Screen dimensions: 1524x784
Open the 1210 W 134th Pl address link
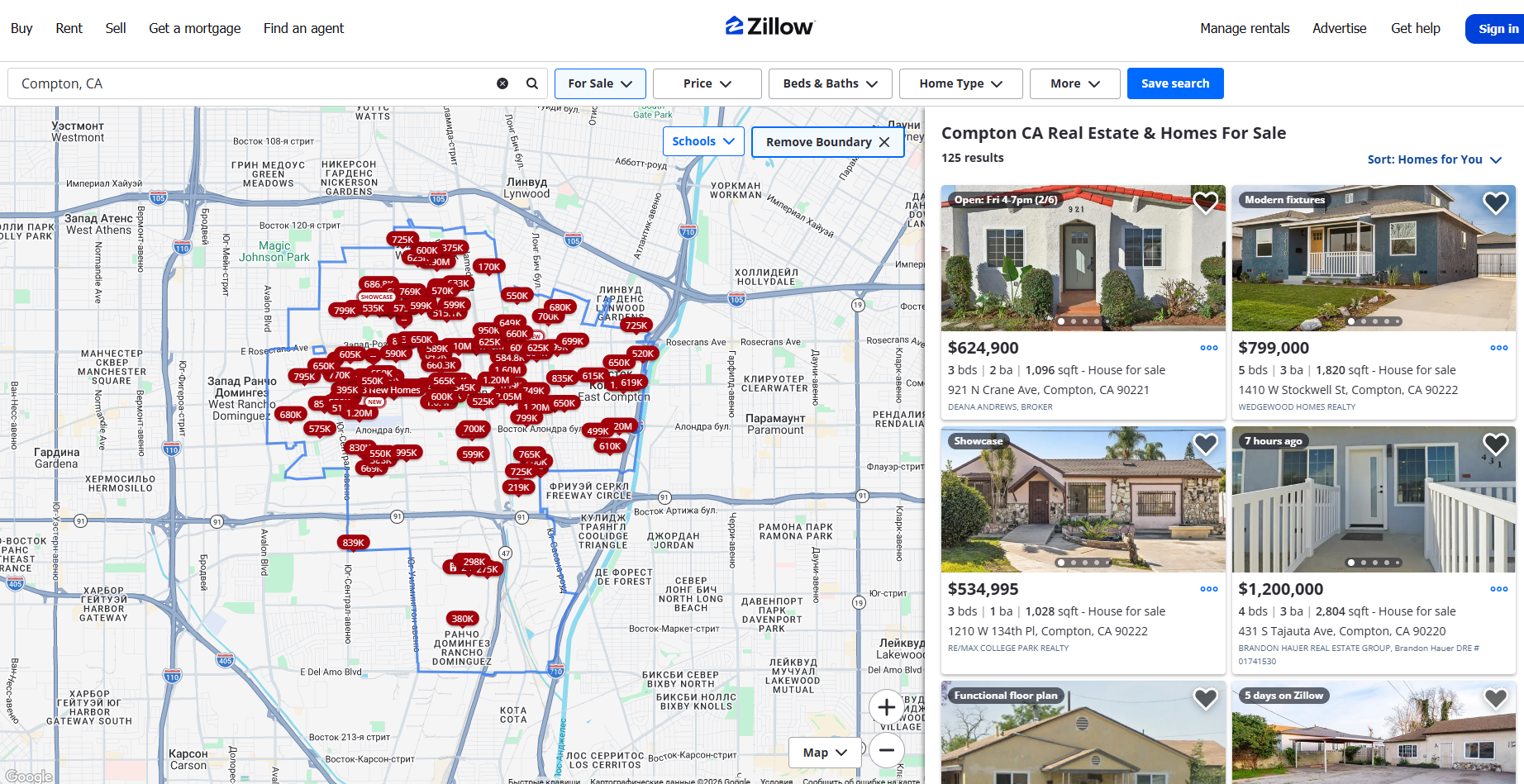[x=1048, y=631]
